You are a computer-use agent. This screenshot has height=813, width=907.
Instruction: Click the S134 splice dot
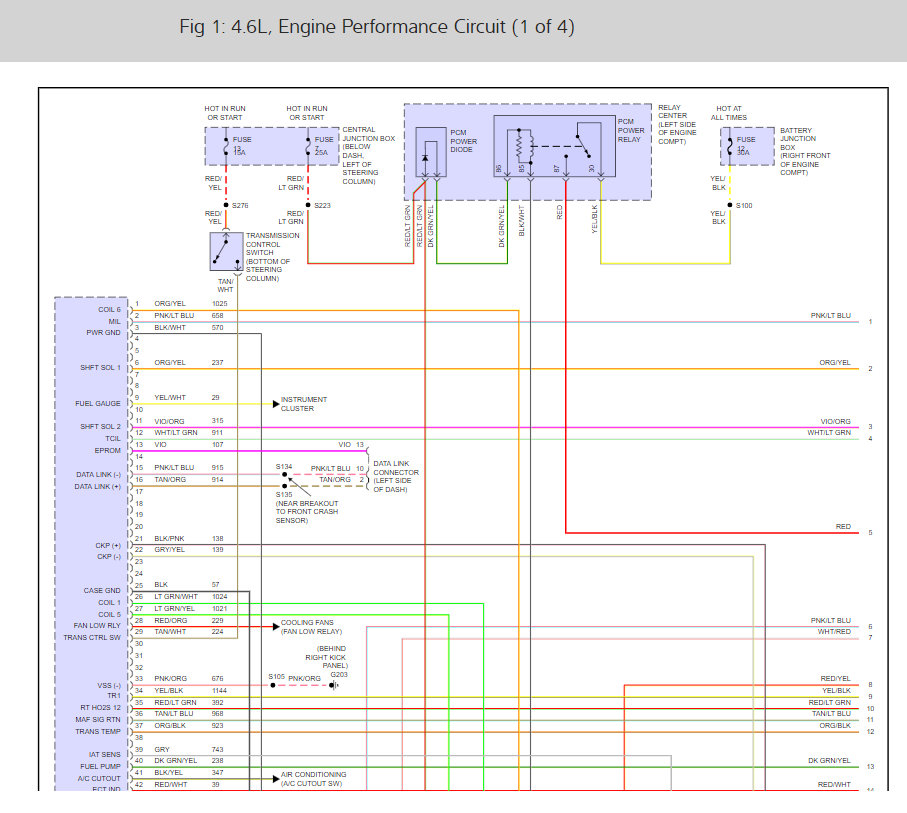click(285, 474)
